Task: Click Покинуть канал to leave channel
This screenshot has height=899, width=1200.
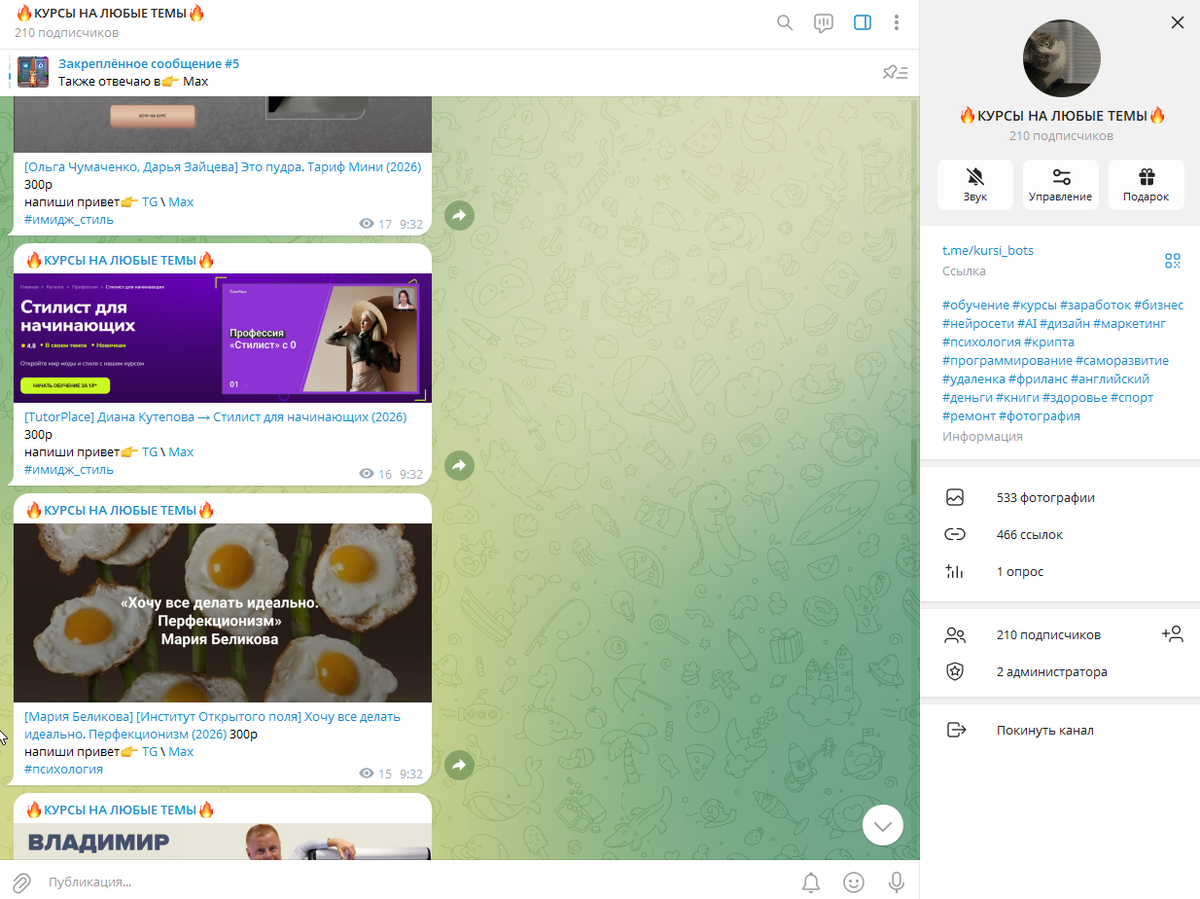Action: pos(1060,731)
